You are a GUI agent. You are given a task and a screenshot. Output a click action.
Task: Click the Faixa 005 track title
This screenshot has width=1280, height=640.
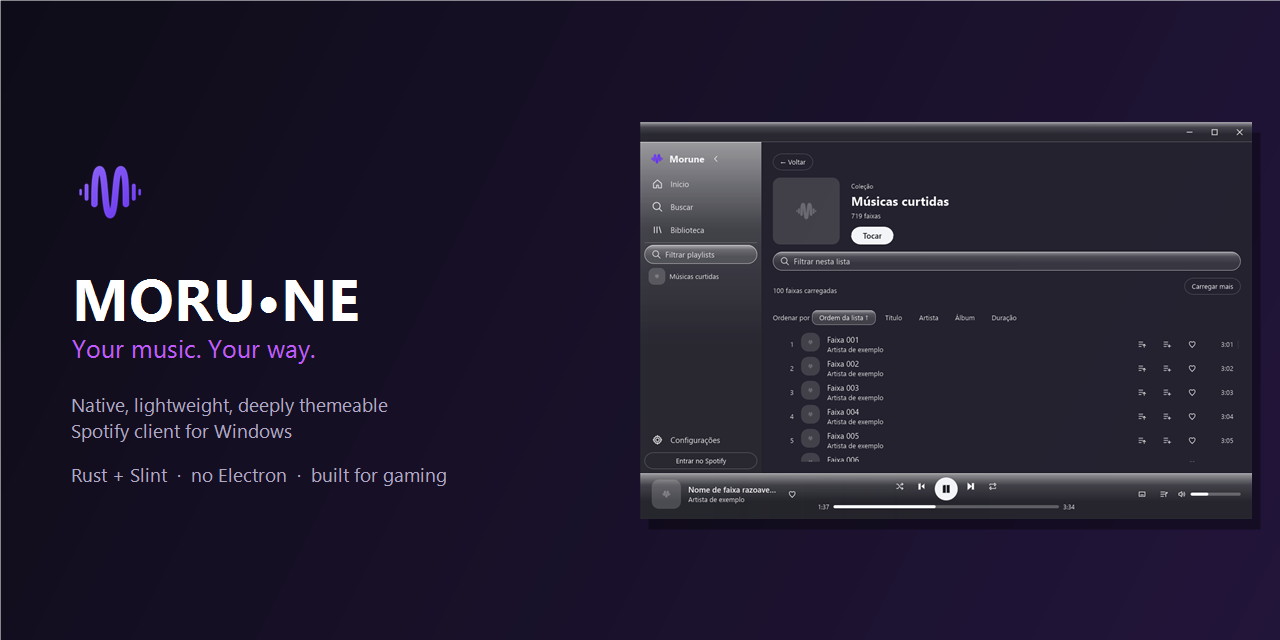coord(843,436)
